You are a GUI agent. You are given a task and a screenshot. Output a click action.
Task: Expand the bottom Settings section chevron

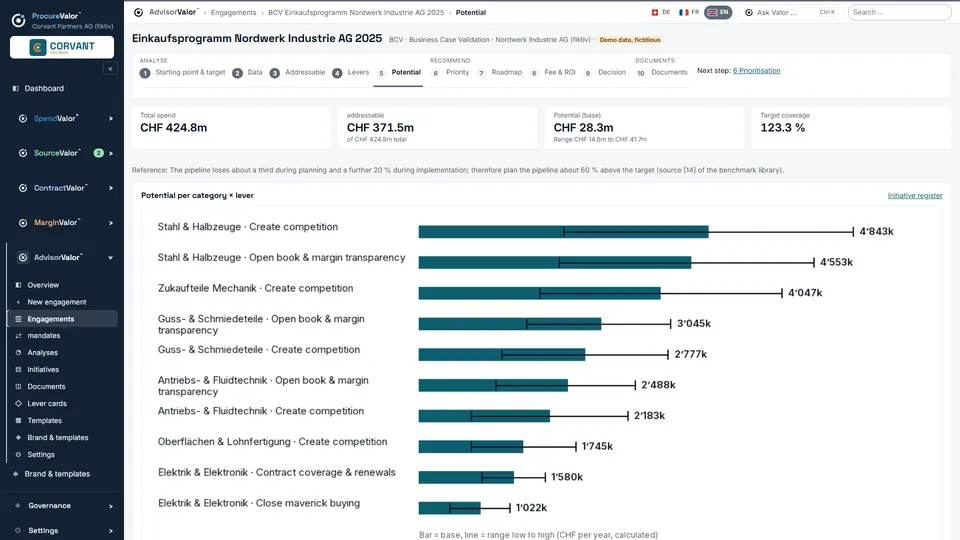point(111,531)
